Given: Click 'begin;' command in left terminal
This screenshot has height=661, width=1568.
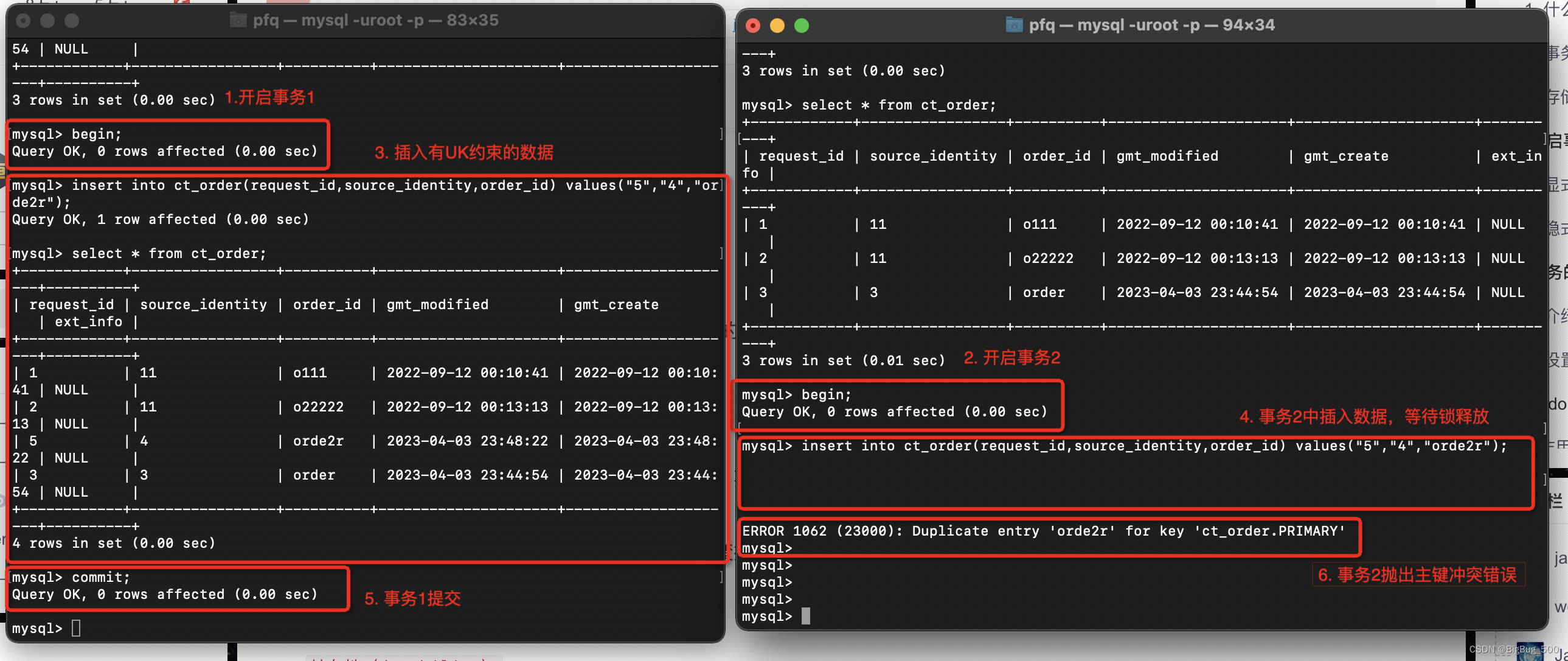Looking at the screenshot, I should 97,134.
